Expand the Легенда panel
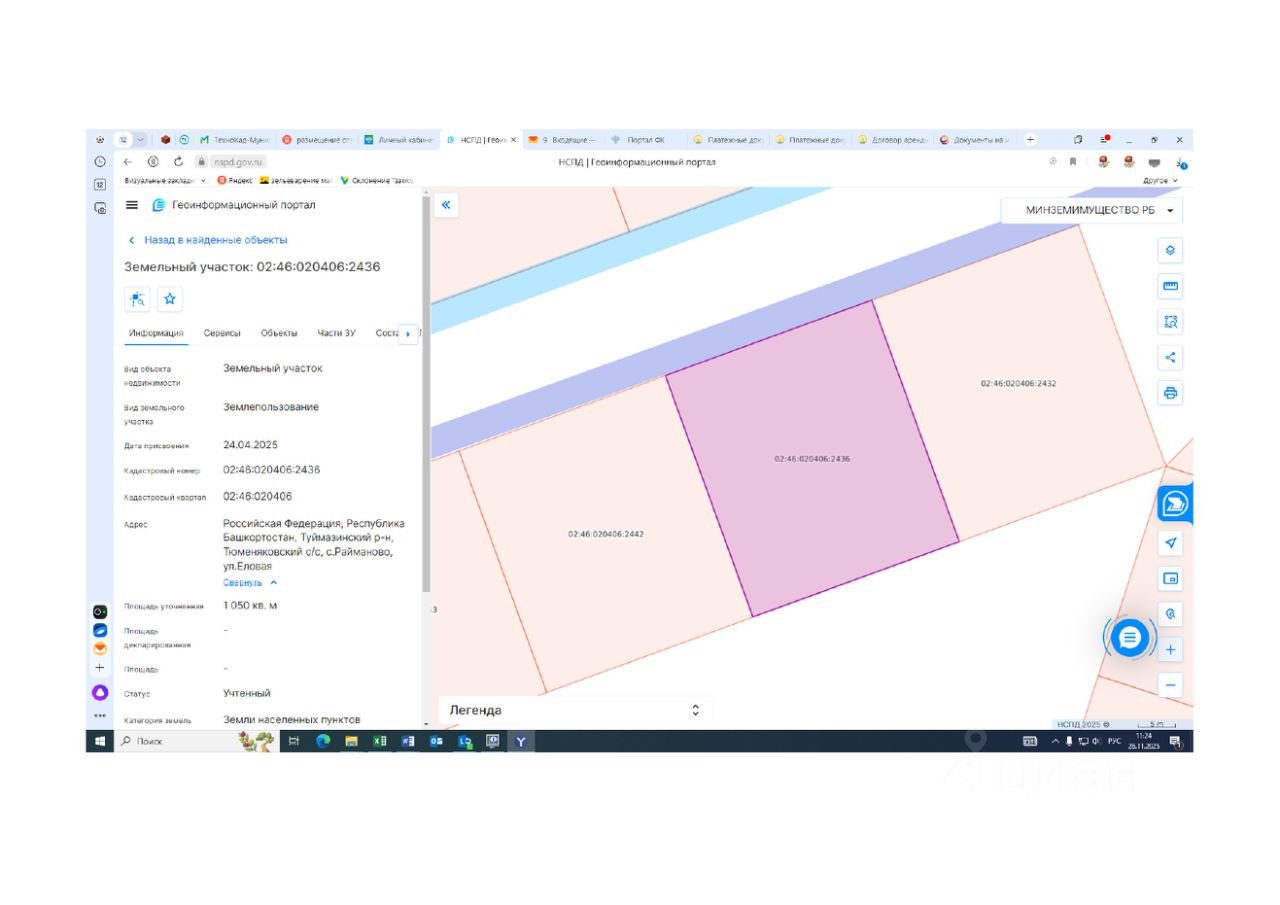Viewport: 1280px width, 905px height. pyautogui.click(x=575, y=710)
